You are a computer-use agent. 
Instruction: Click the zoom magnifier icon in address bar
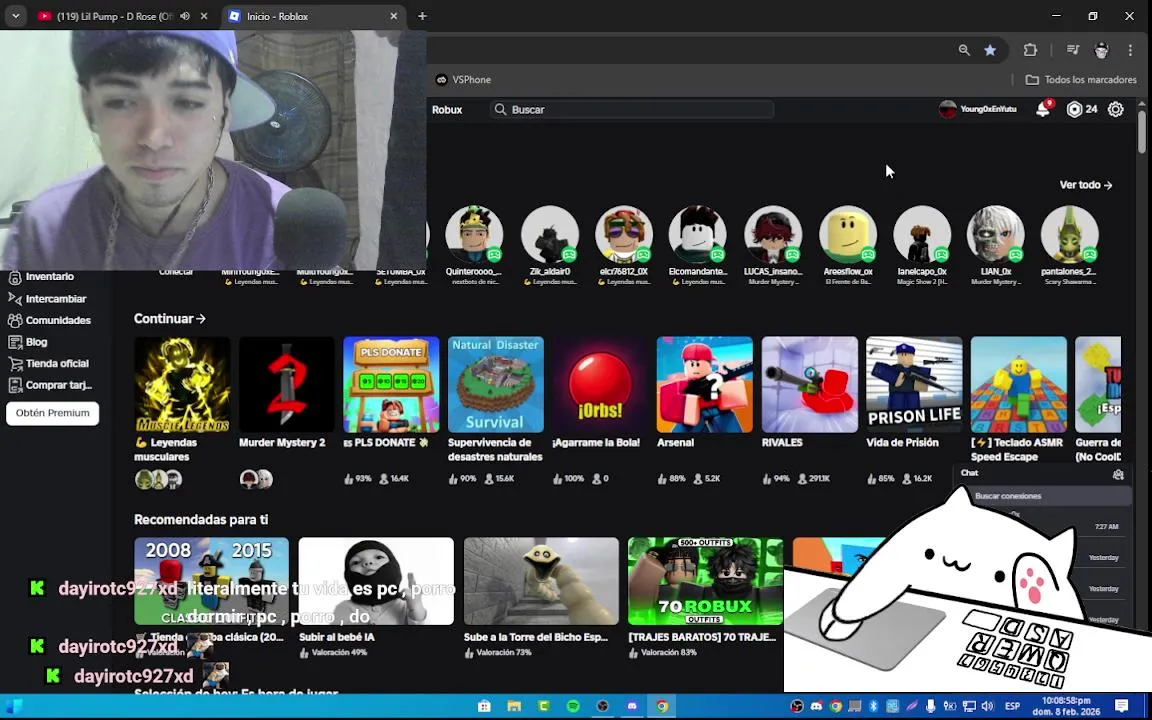pos(964,50)
